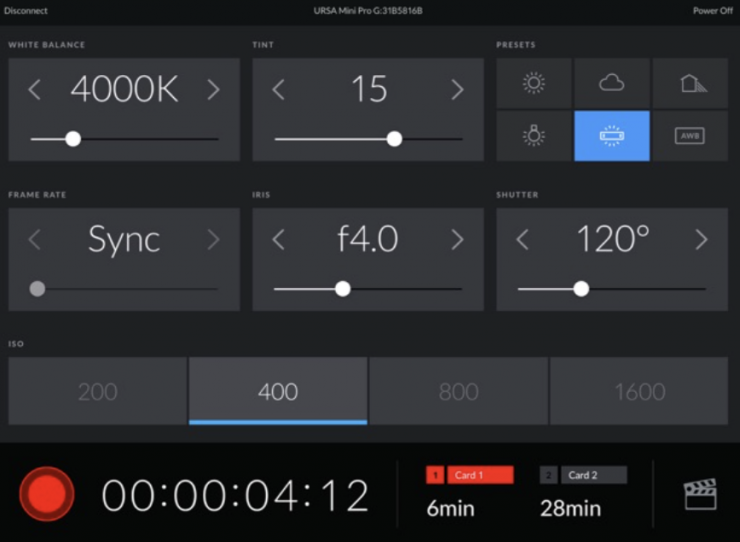Set ISO to 200

(98, 392)
